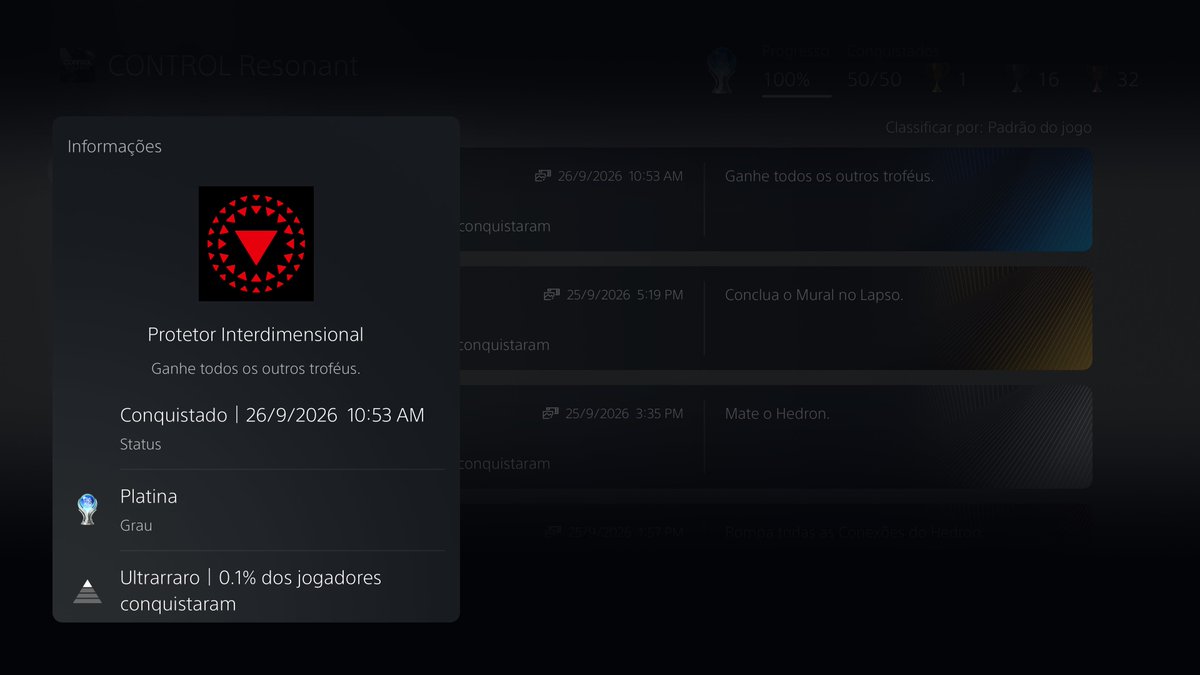Click the panel description under Protetor Interdimensional
The height and width of the screenshot is (675, 1200).
[256, 369]
